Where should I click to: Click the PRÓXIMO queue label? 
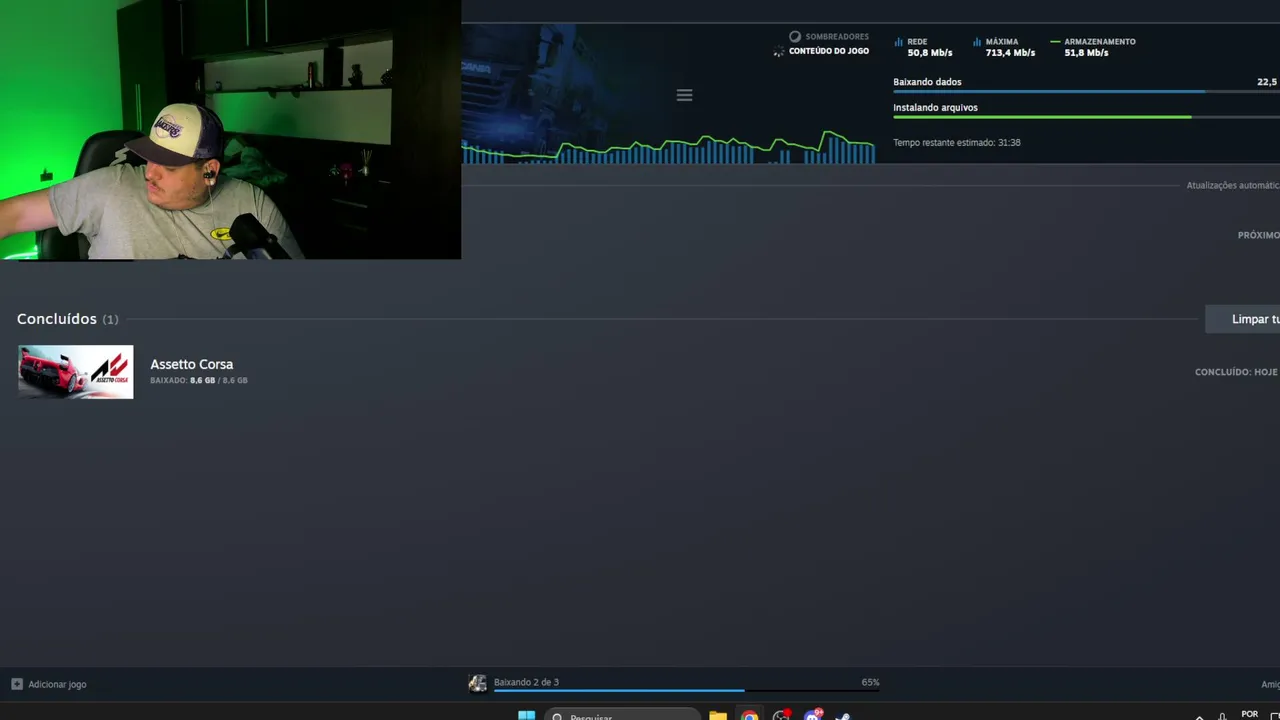coord(1259,235)
